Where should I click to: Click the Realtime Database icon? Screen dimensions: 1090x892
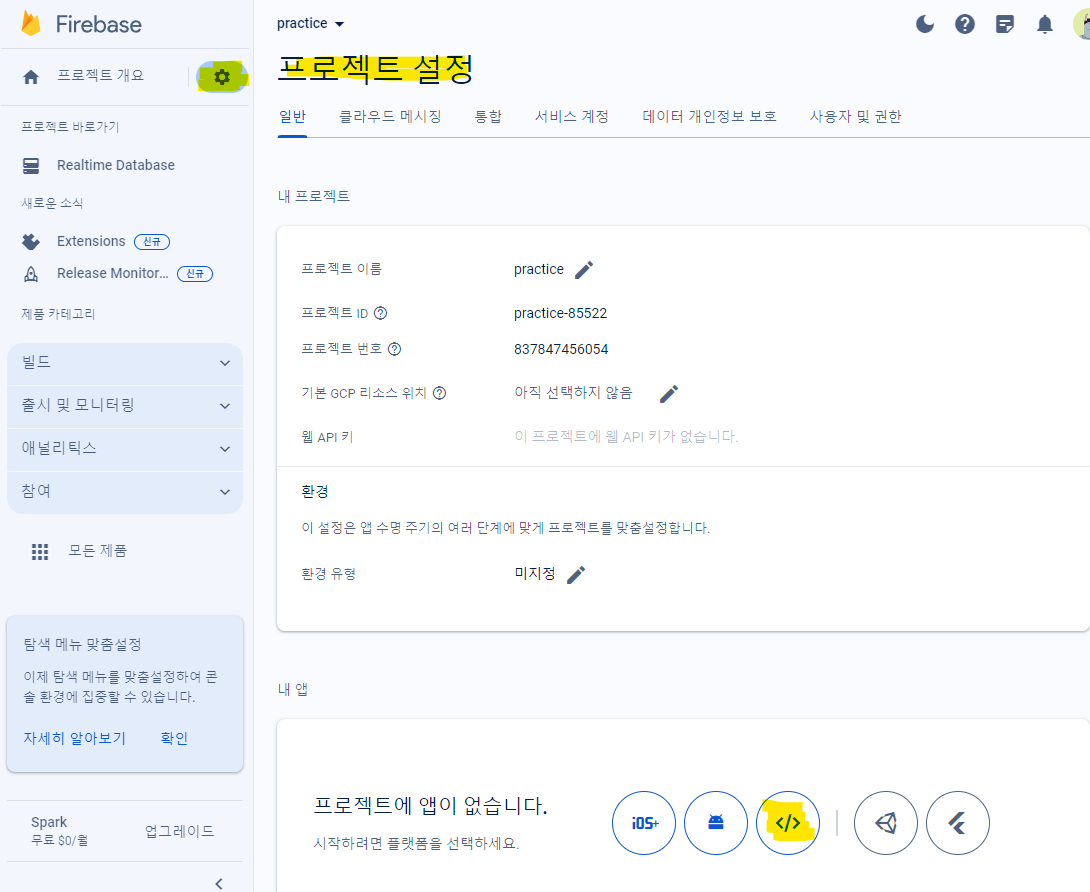pyautogui.click(x=31, y=165)
